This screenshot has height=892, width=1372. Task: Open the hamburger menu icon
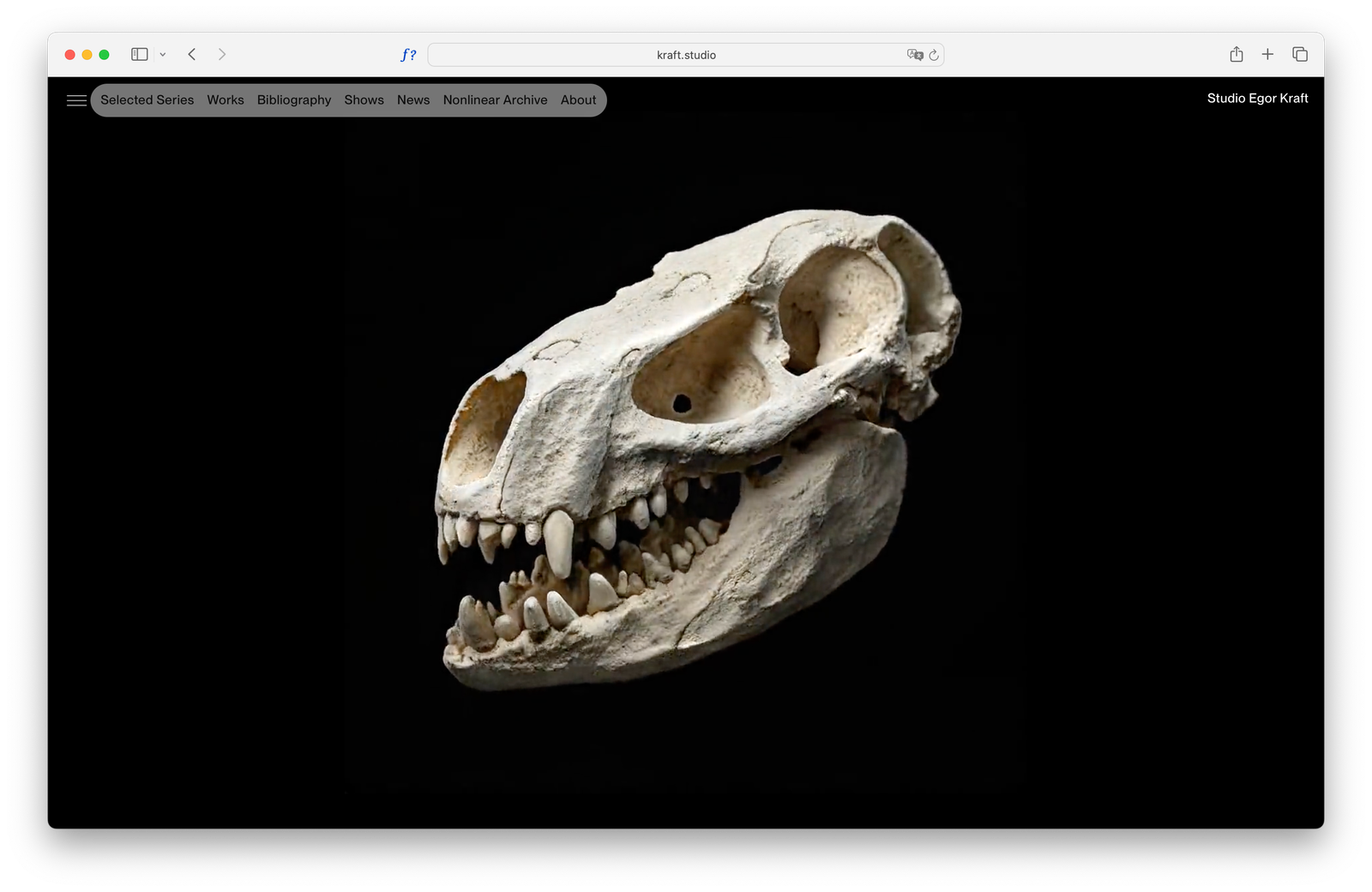pos(76,100)
